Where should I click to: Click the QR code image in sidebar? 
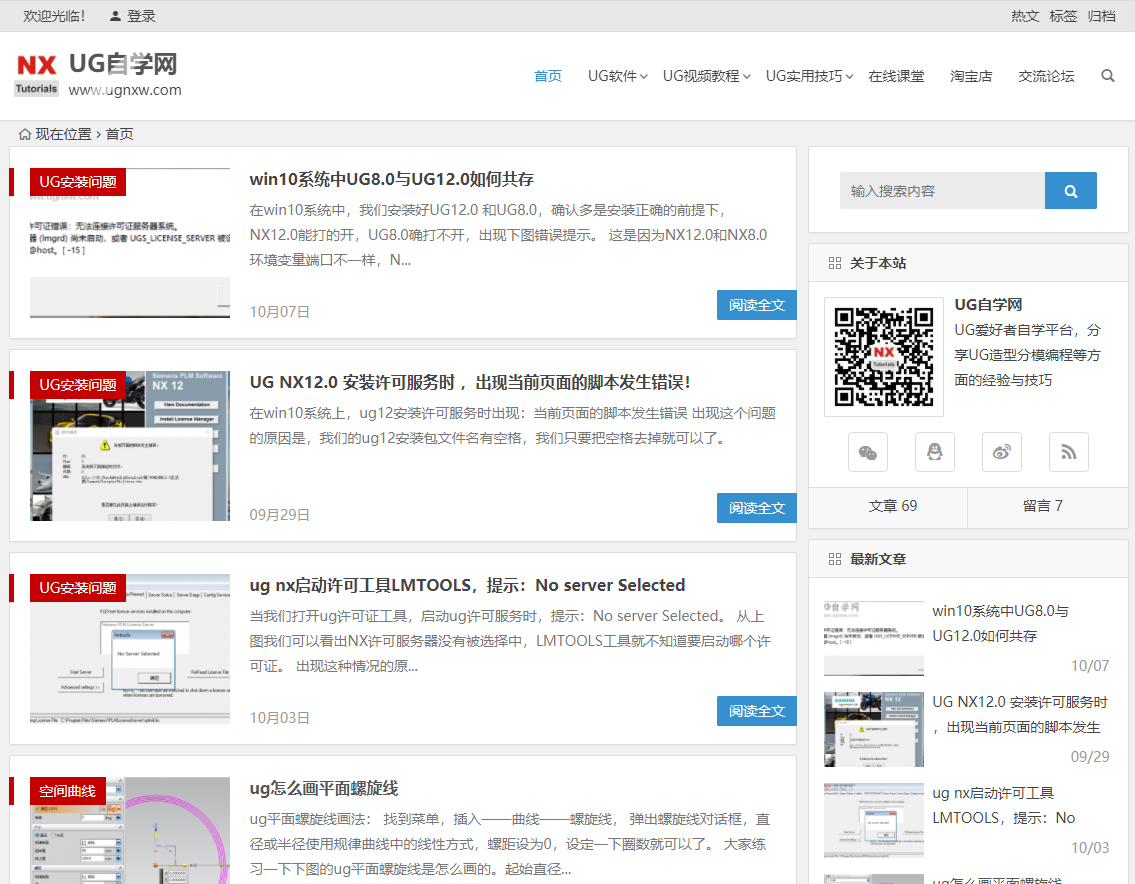pyautogui.click(x=883, y=357)
